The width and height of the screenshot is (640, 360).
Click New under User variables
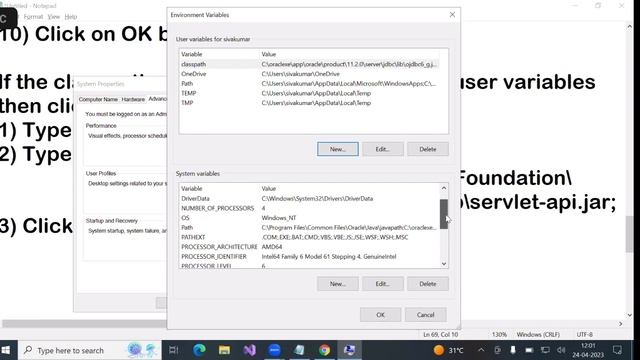point(338,149)
